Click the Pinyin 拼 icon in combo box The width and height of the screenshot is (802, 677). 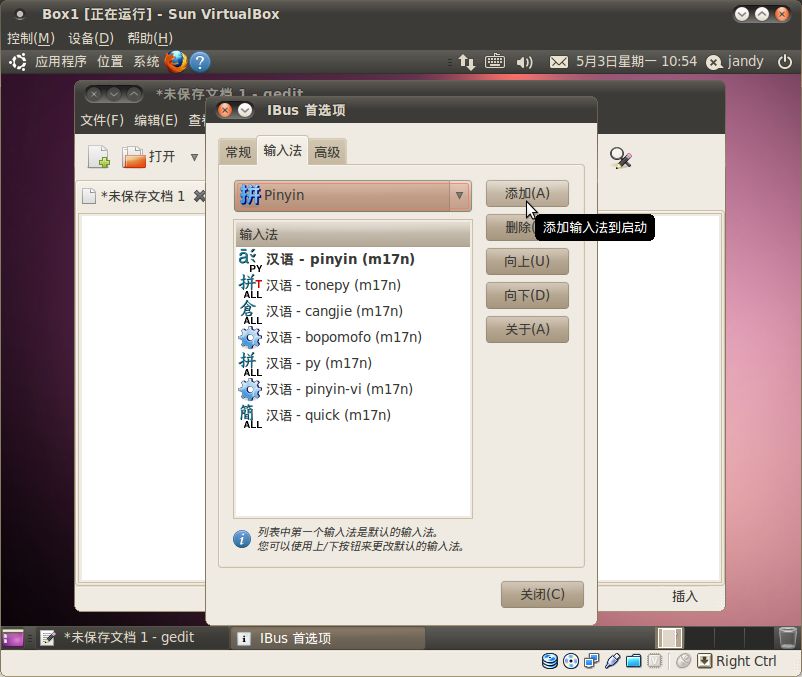coord(250,195)
